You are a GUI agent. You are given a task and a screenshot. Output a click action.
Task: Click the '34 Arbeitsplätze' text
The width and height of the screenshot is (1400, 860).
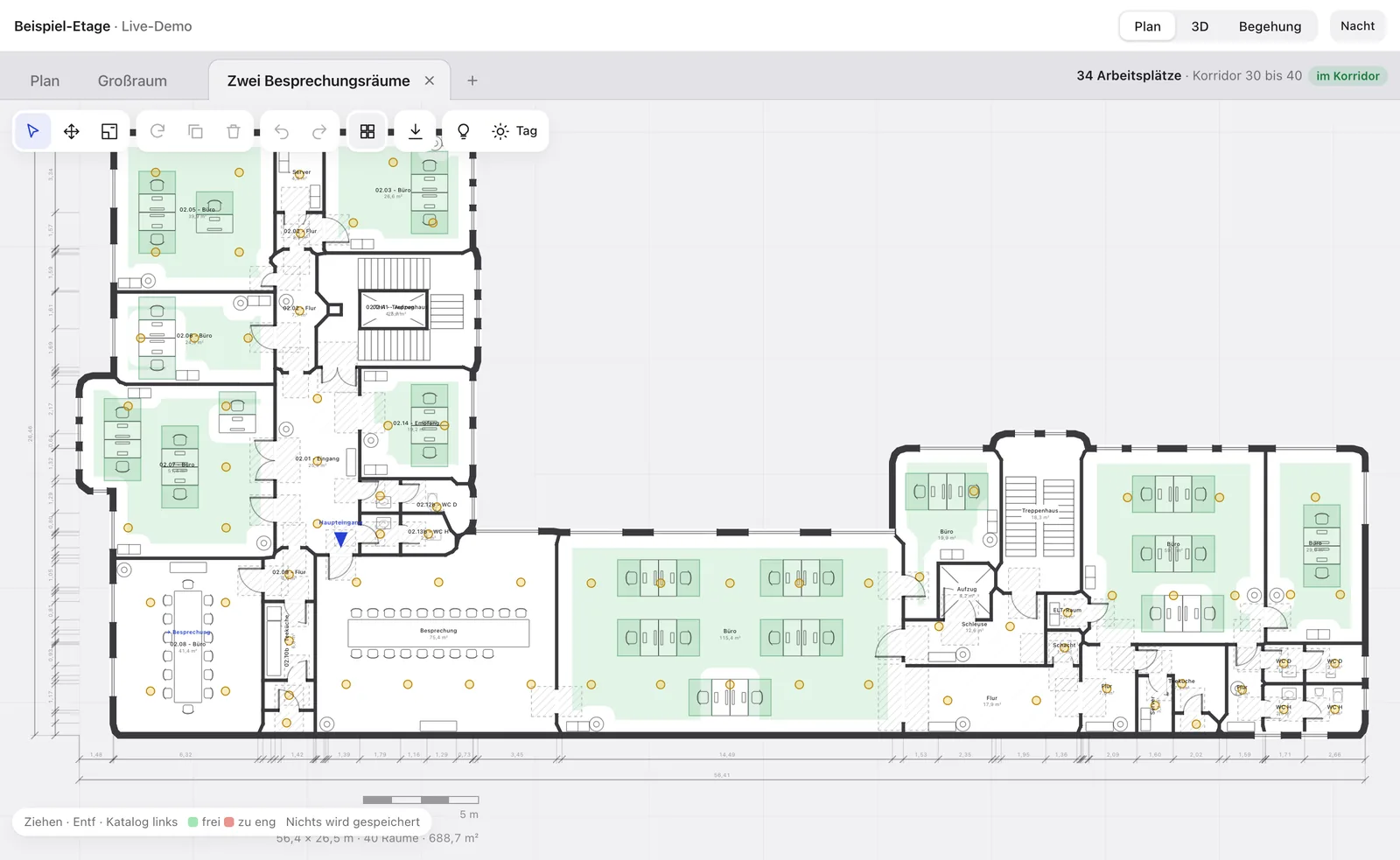(x=1129, y=76)
